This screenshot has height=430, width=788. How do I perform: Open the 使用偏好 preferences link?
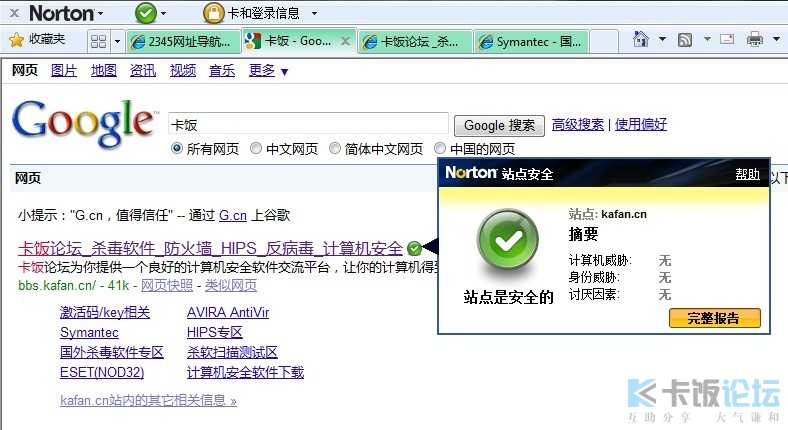[x=641, y=124]
